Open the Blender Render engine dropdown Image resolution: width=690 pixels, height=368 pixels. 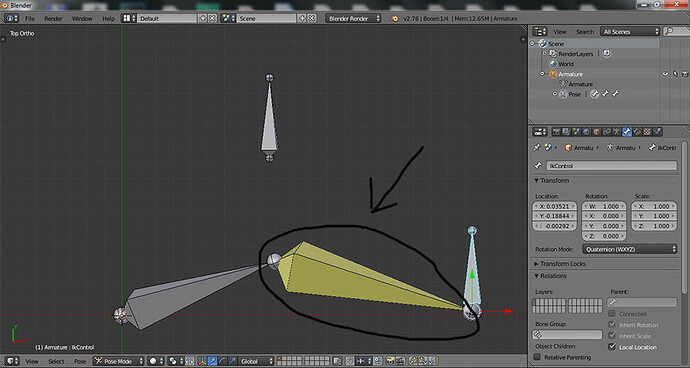(353, 18)
